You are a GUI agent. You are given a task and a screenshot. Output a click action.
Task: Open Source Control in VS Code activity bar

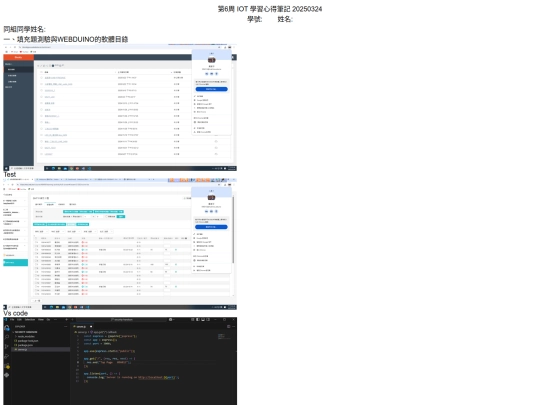pos(7,346)
